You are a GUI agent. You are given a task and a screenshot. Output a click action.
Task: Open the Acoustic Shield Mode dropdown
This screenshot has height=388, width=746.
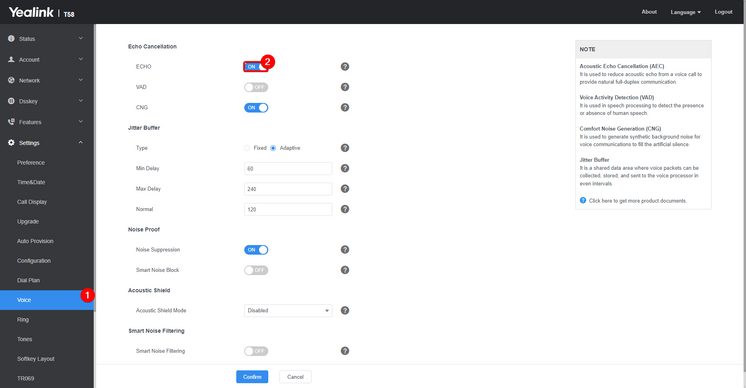[288, 310]
